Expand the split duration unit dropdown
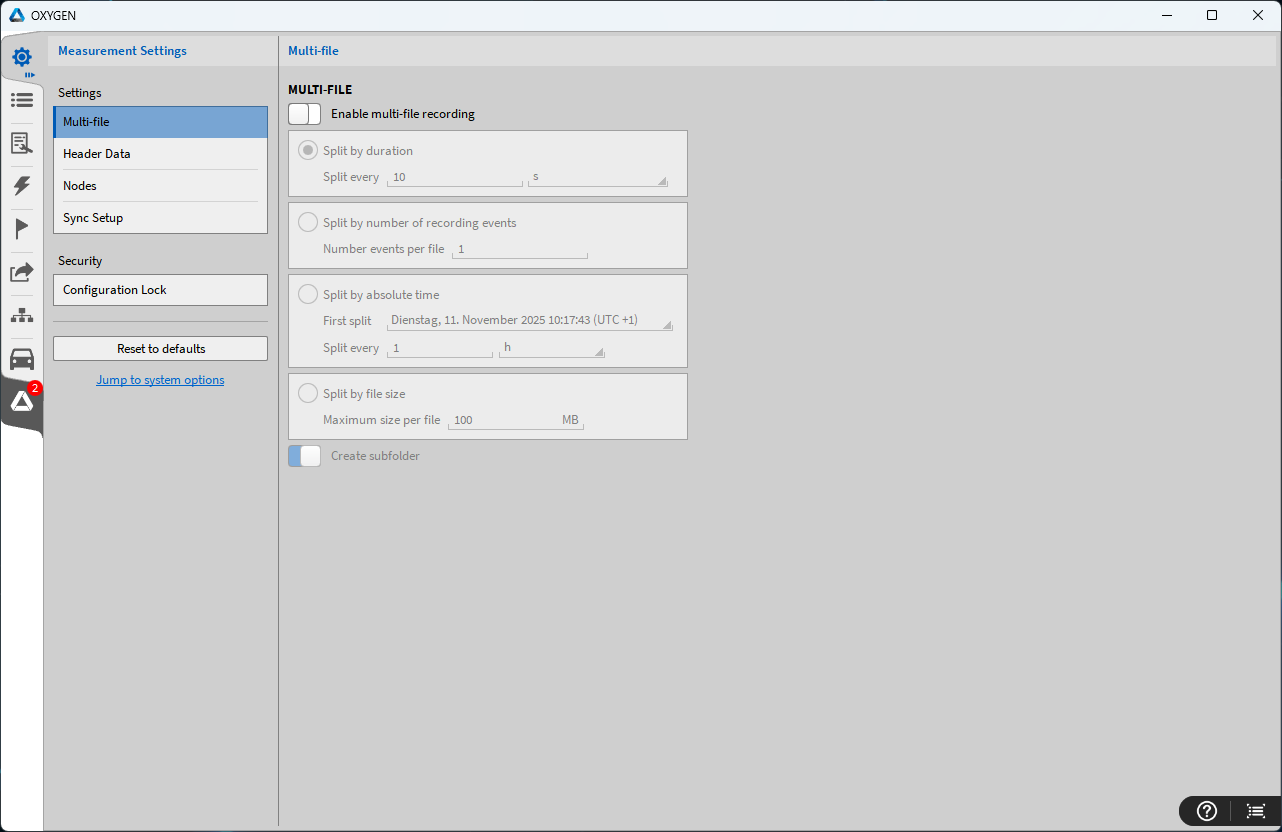The image size is (1282, 832). pyautogui.click(x=598, y=177)
